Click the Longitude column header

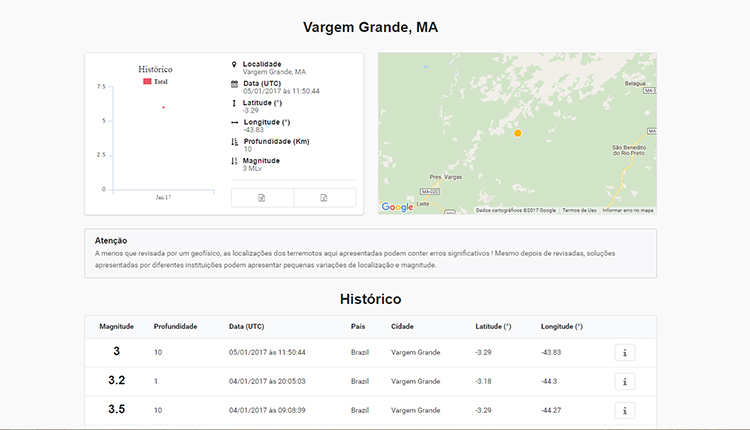click(x=561, y=326)
